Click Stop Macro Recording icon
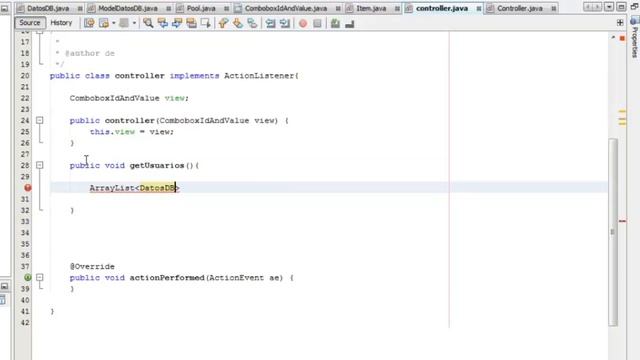The image size is (640, 360). [x=317, y=24]
